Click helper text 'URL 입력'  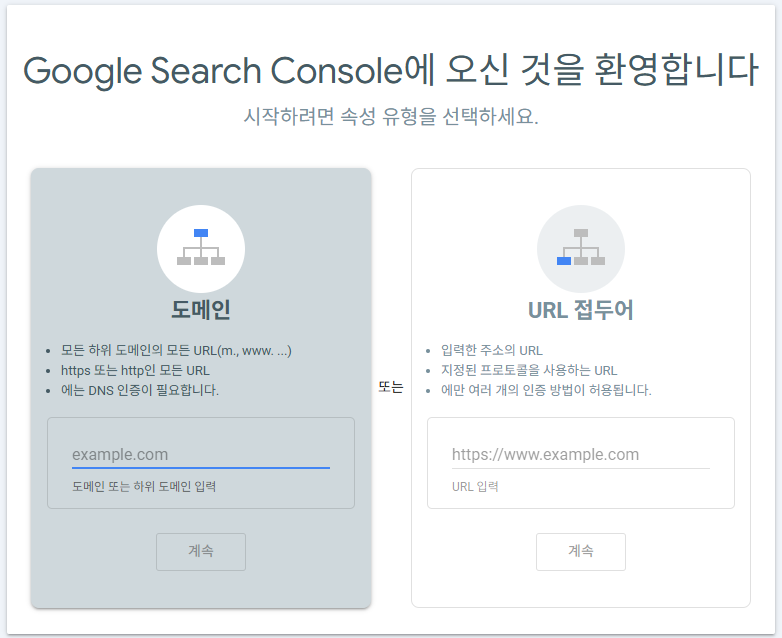pyautogui.click(x=475, y=486)
